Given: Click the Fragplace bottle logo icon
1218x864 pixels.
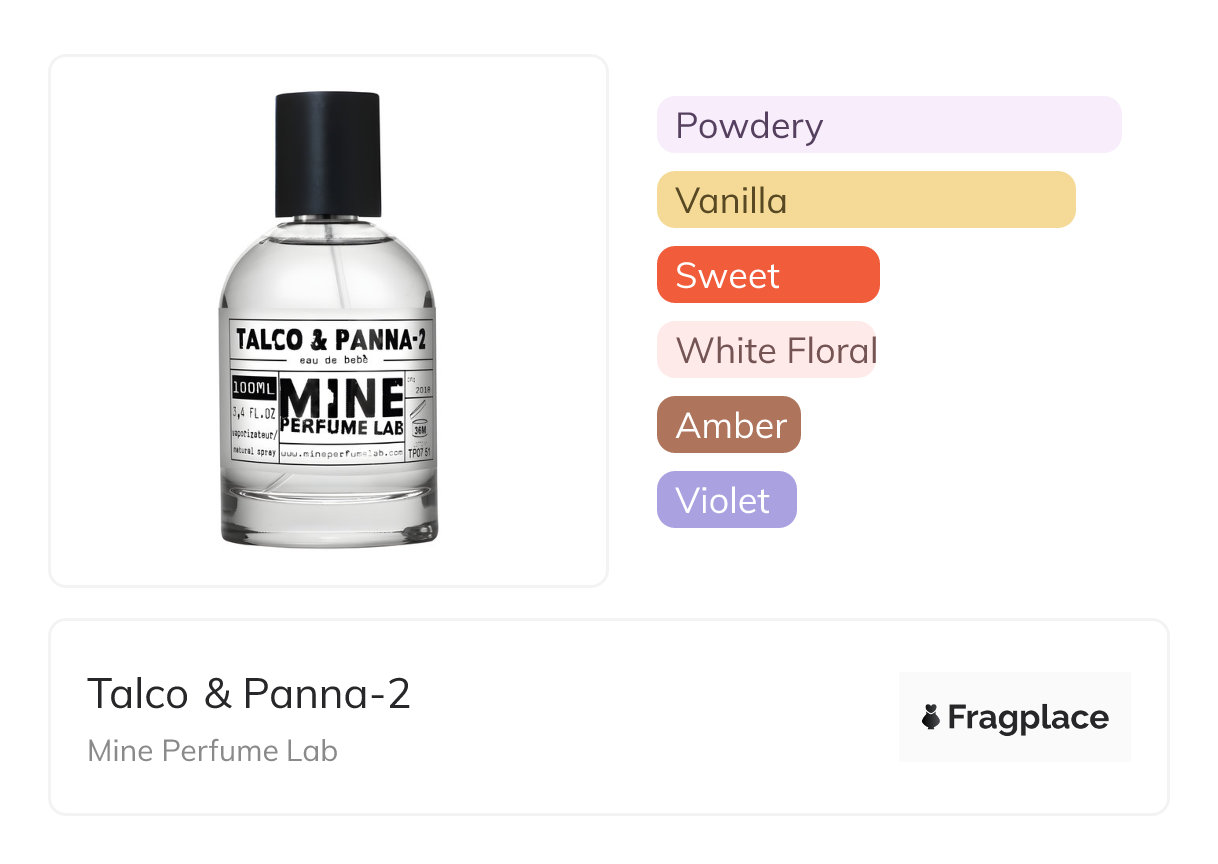Looking at the screenshot, I should (931, 717).
